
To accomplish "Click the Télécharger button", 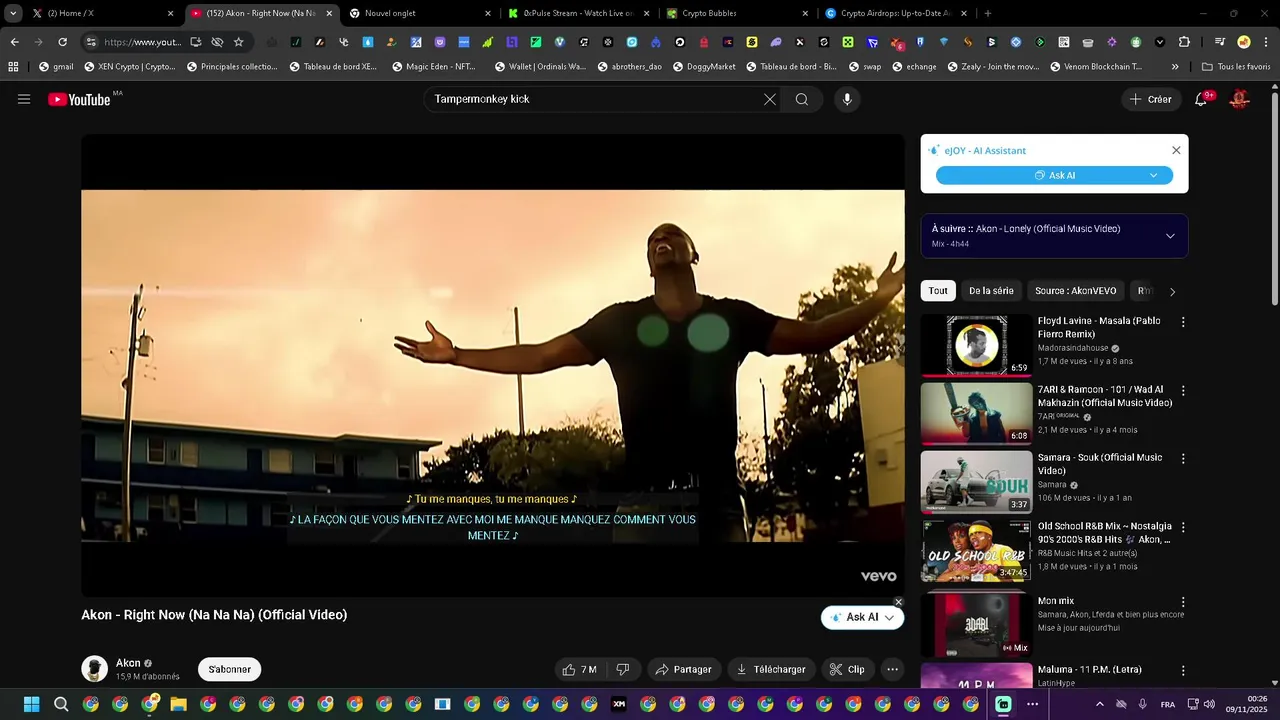I will (x=771, y=669).
